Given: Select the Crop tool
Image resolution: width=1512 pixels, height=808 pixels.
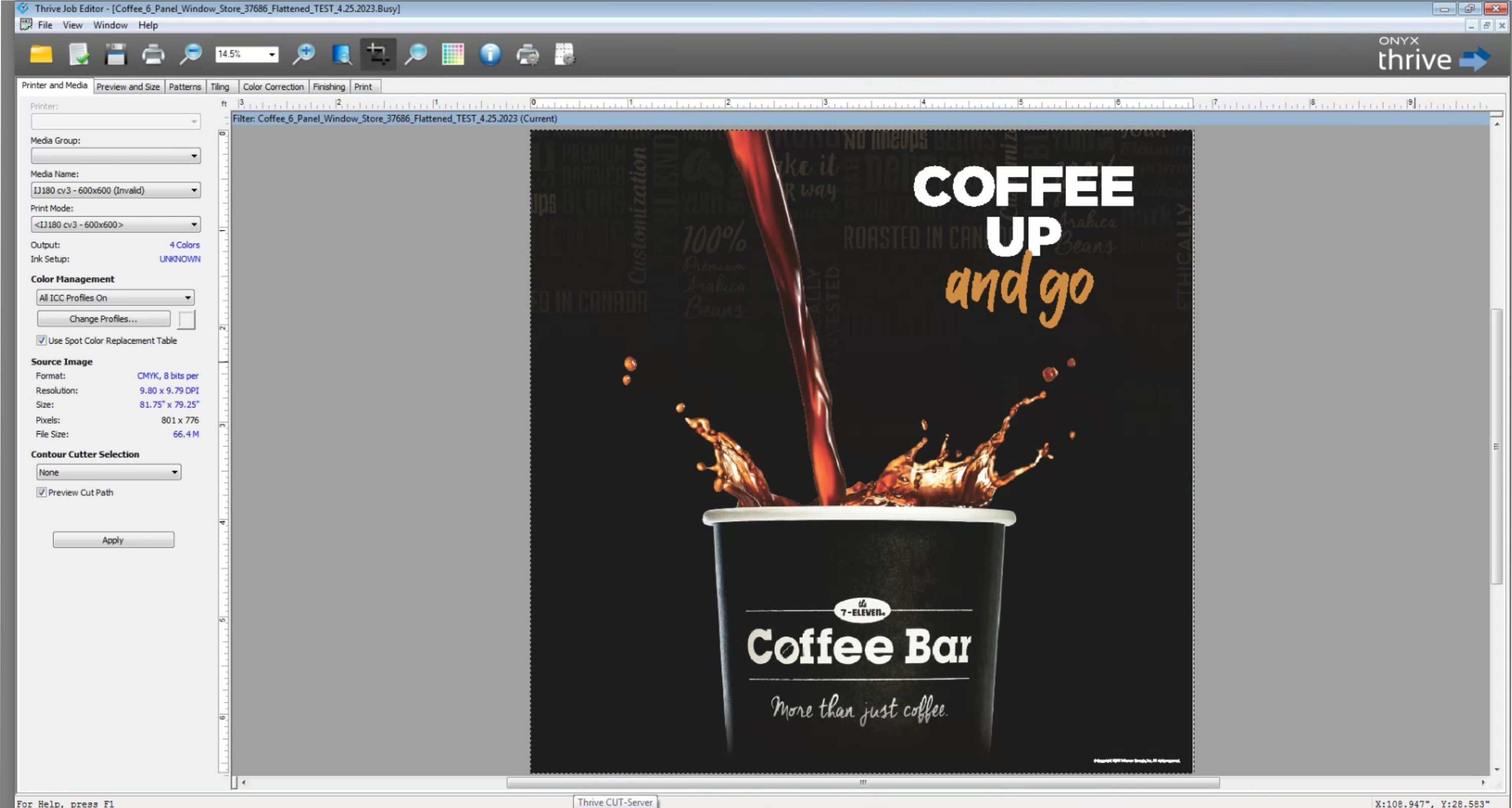Looking at the screenshot, I should [378, 55].
